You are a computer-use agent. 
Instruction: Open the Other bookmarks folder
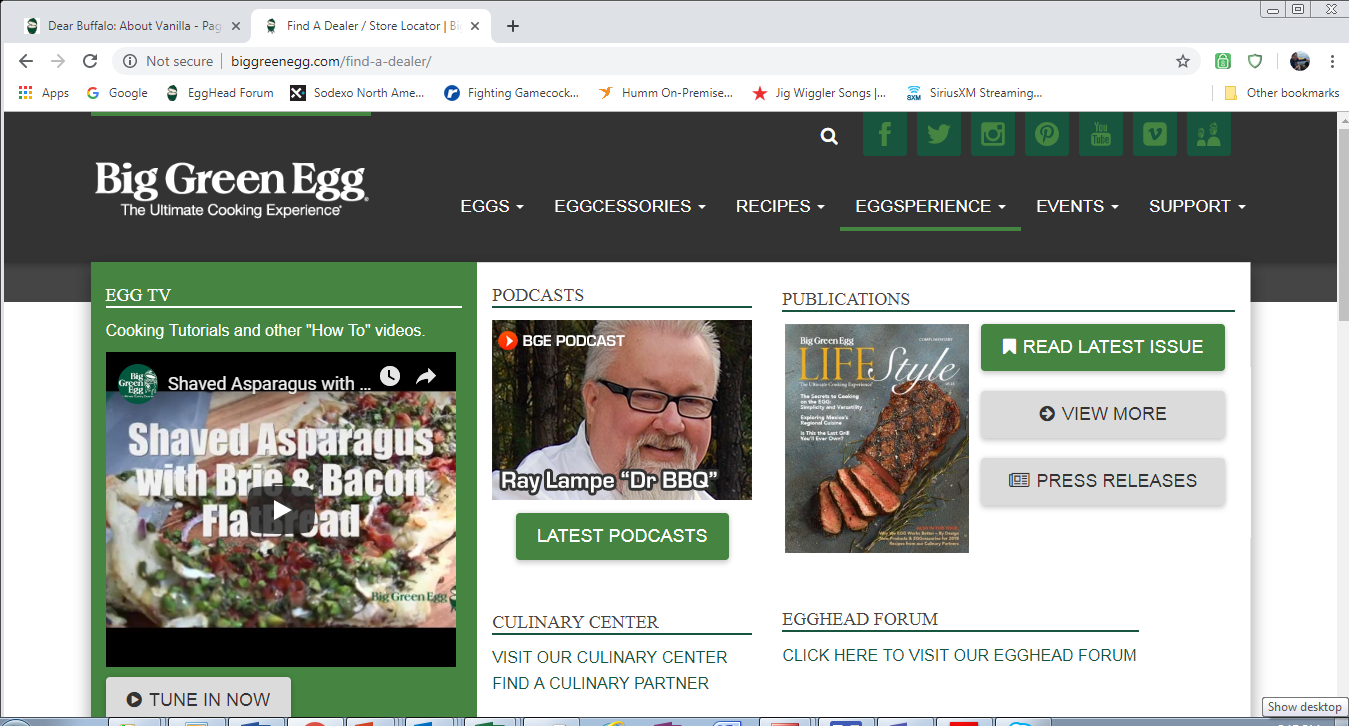[x=1282, y=93]
